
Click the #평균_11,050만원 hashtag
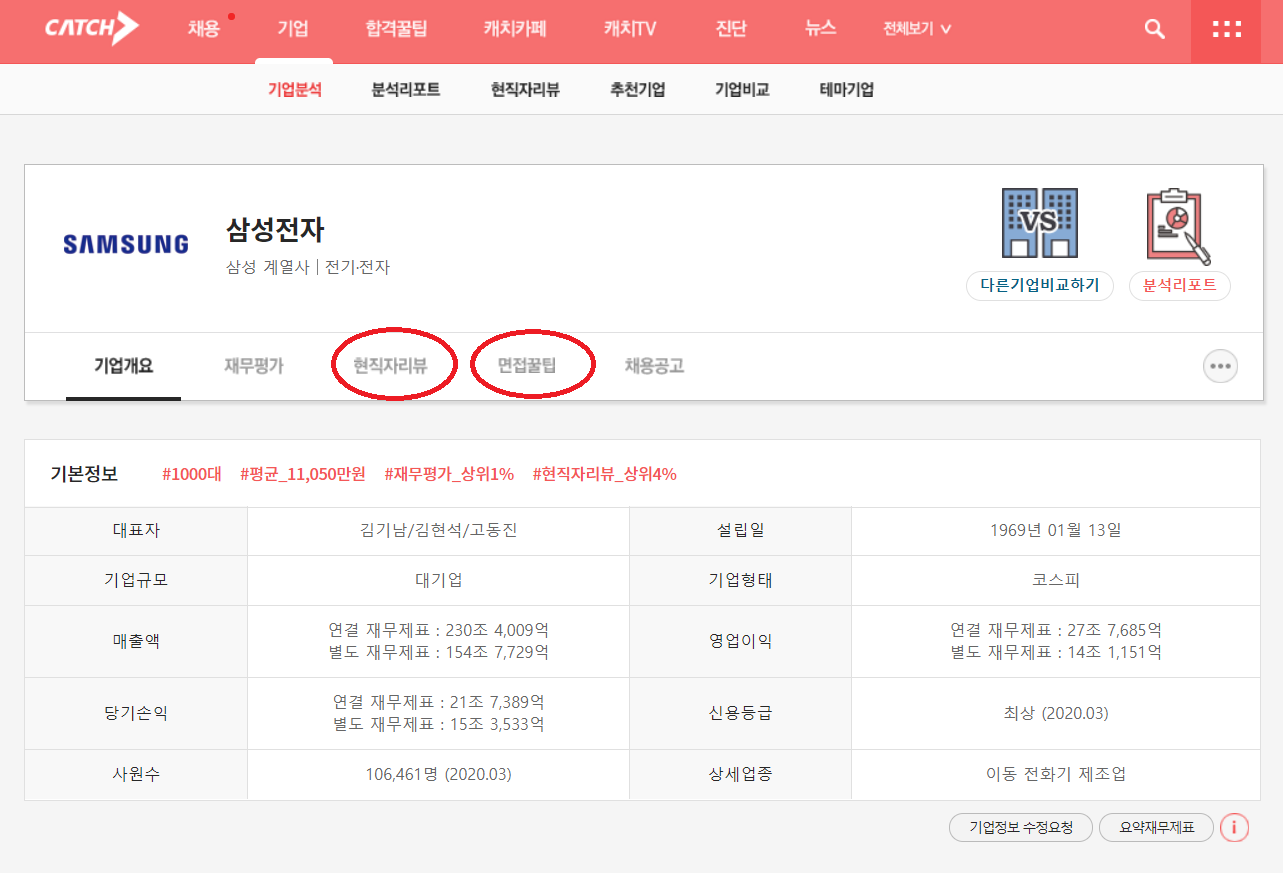[303, 474]
